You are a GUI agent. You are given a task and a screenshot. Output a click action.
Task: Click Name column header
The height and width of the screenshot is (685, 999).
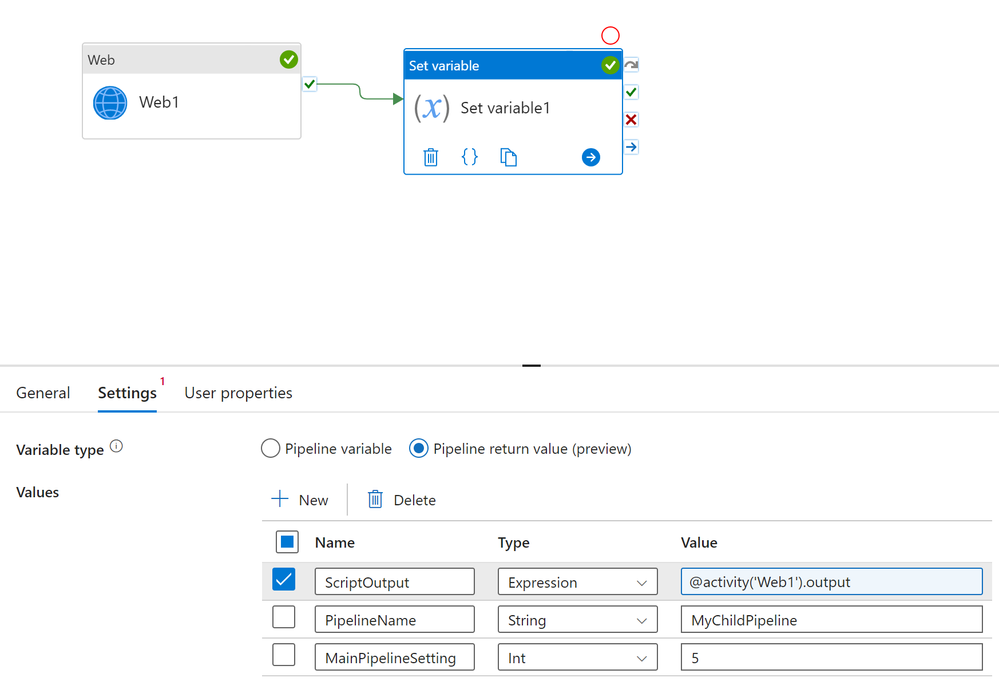click(x=334, y=542)
